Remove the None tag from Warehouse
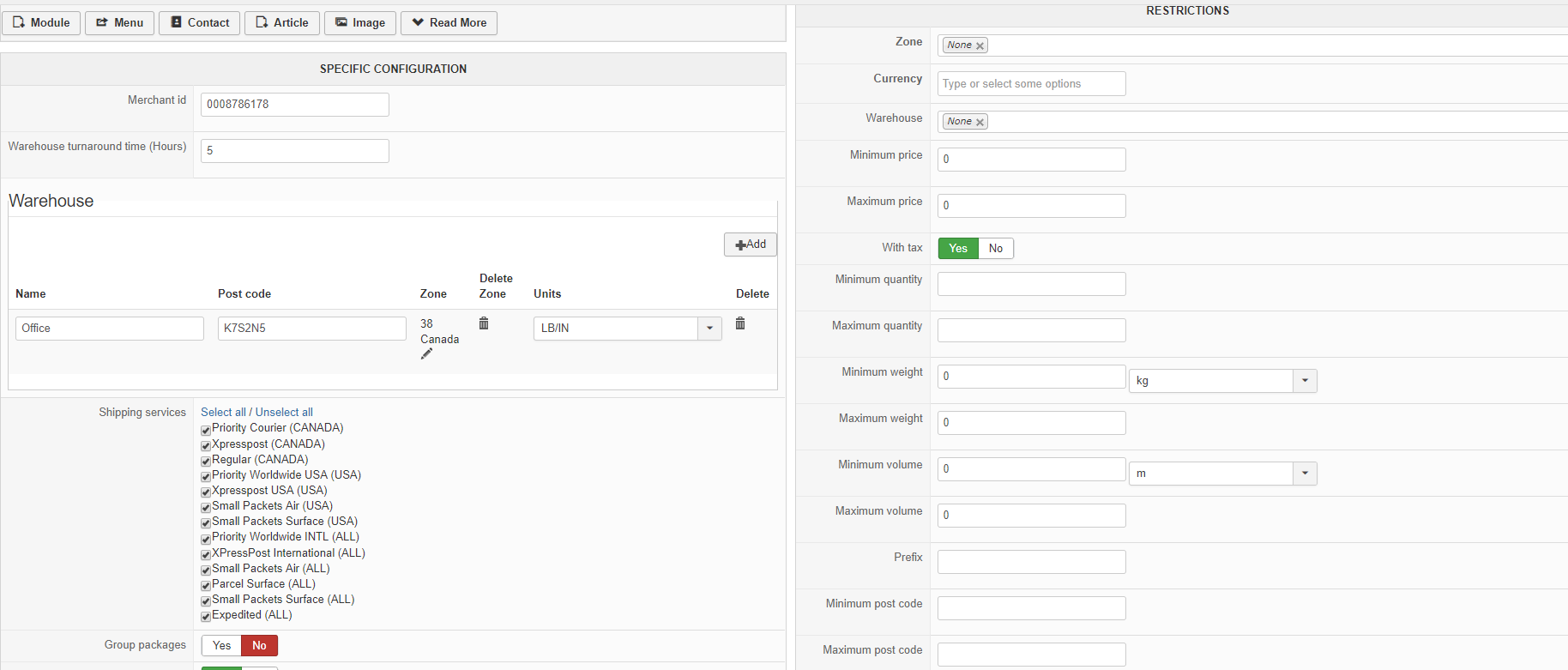The height and width of the screenshot is (670, 1568). click(980, 122)
